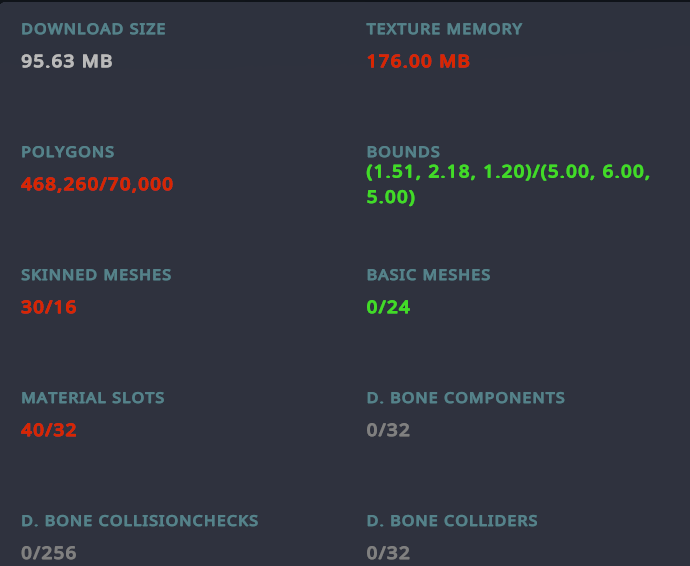This screenshot has width=690, height=566.
Task: Select the red 30/16 skinned meshes value
Action: pos(49,307)
